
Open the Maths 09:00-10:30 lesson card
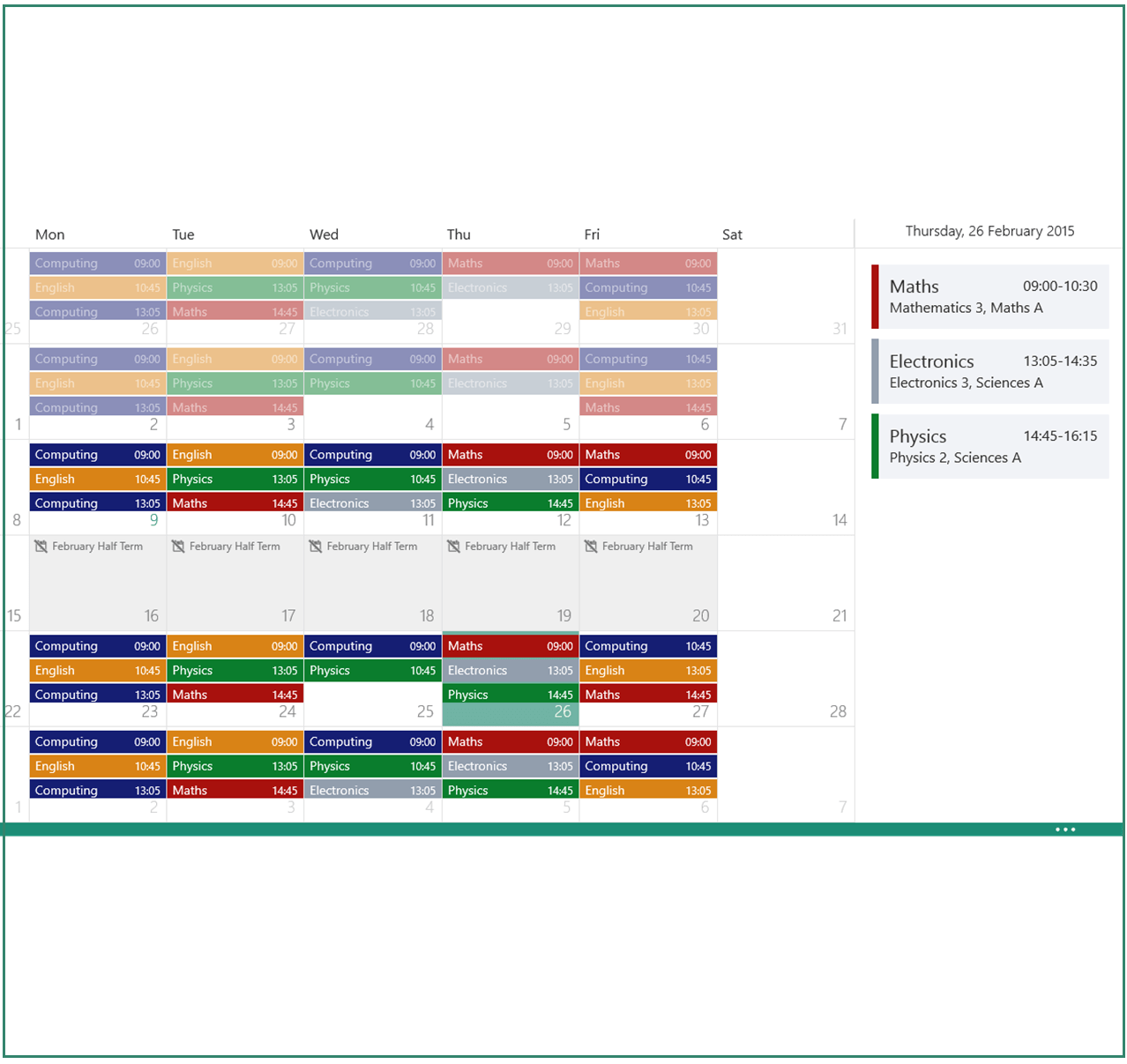click(990, 297)
